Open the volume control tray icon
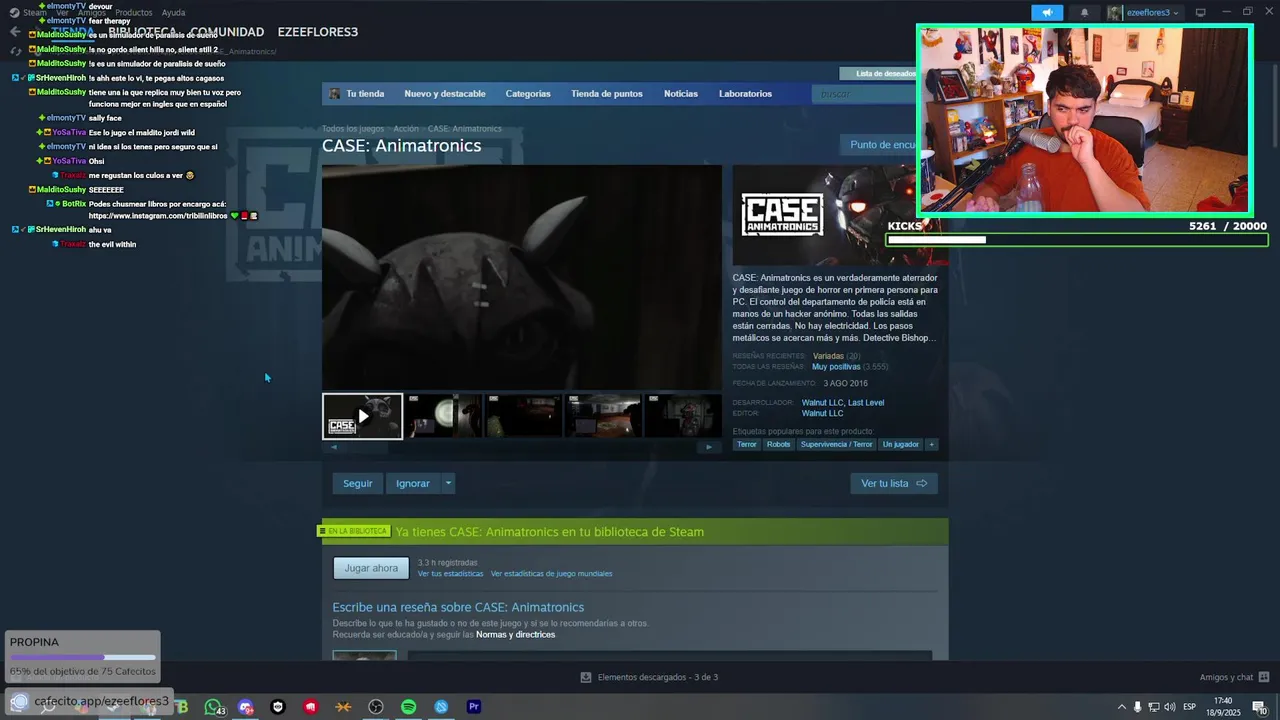This screenshot has height=720, width=1280. click(x=1169, y=707)
